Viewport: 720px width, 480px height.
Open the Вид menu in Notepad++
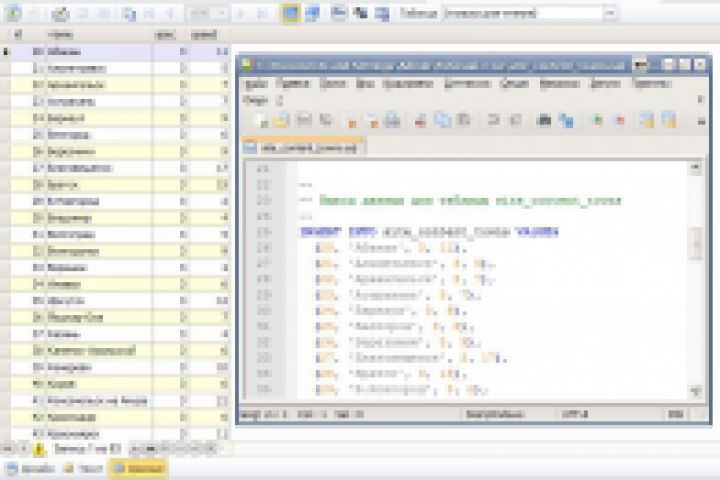pos(365,84)
